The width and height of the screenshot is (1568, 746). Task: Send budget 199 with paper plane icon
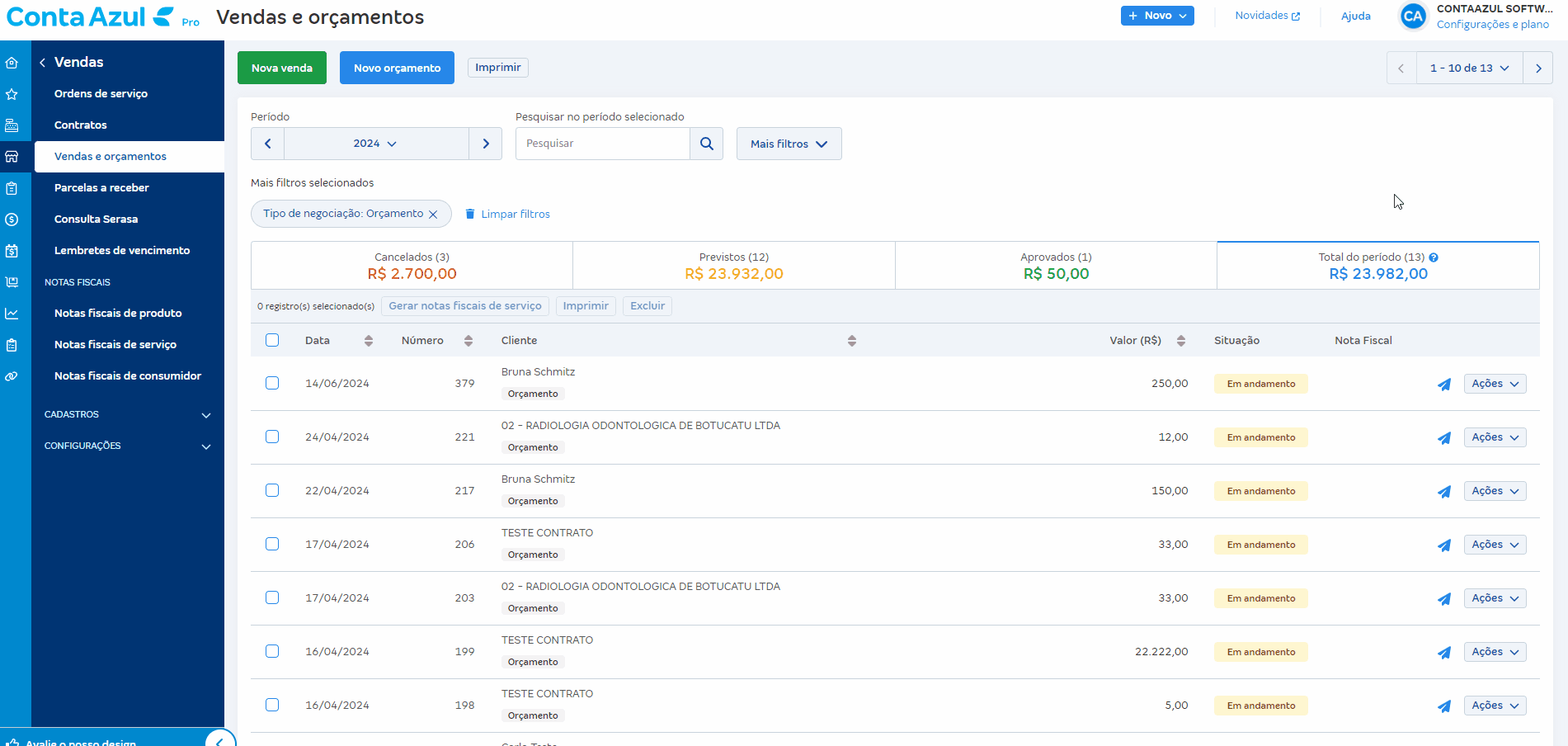click(x=1444, y=653)
